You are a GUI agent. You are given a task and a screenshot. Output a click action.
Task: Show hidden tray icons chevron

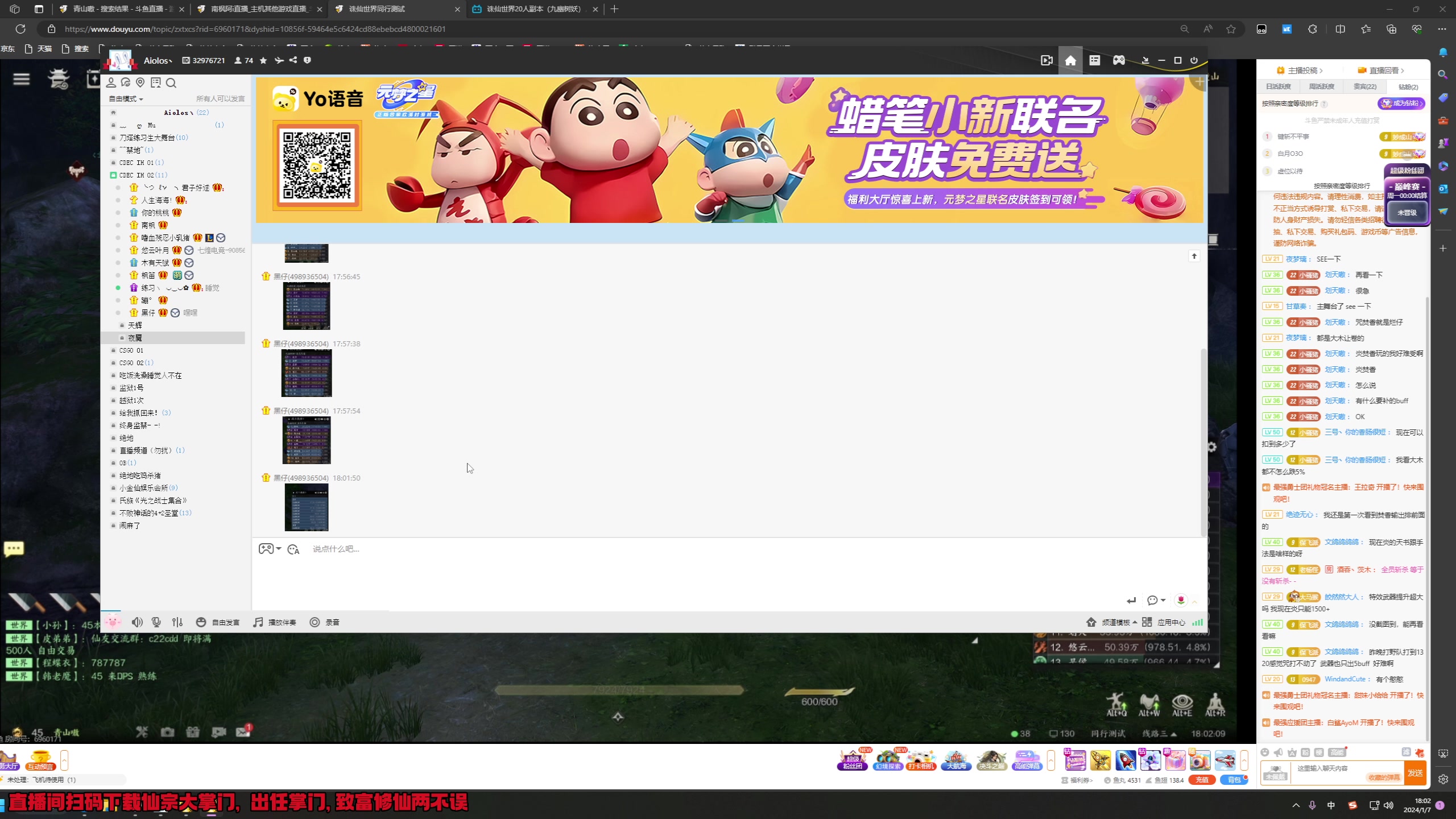pos(1296,805)
